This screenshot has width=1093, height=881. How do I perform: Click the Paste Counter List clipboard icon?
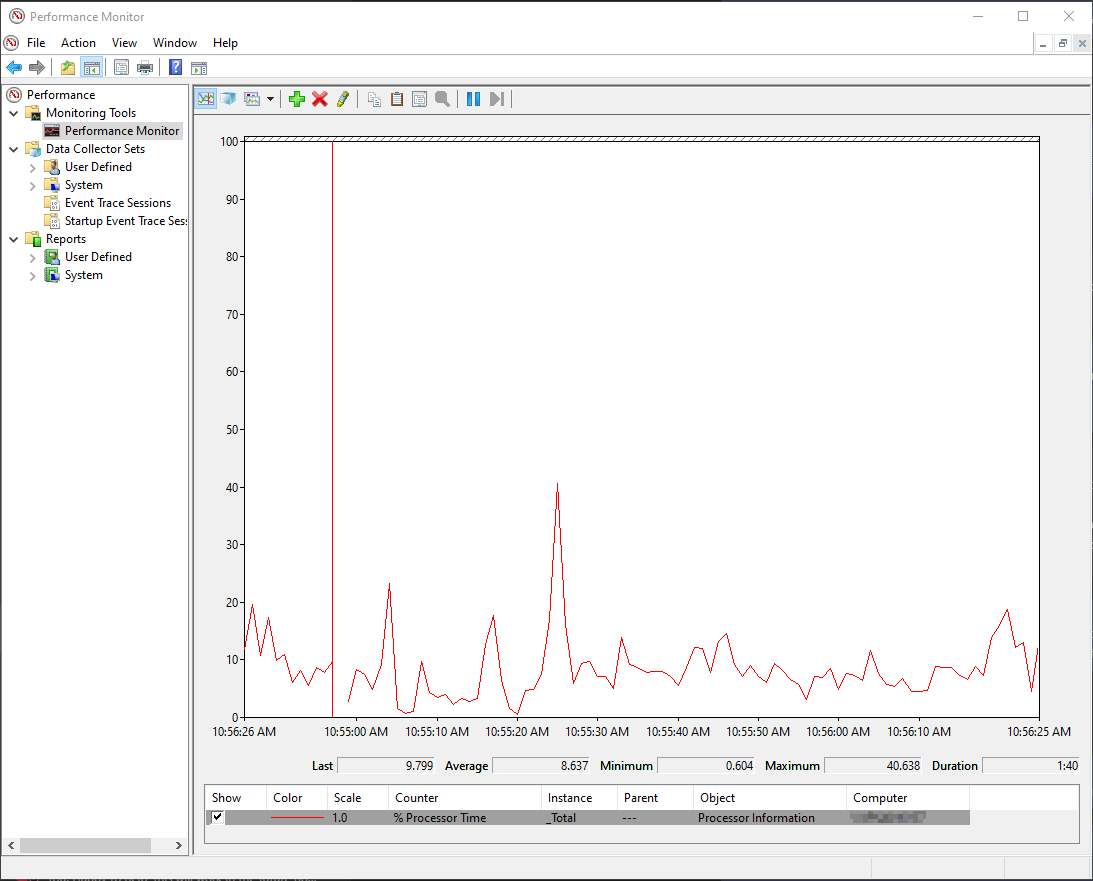397,99
